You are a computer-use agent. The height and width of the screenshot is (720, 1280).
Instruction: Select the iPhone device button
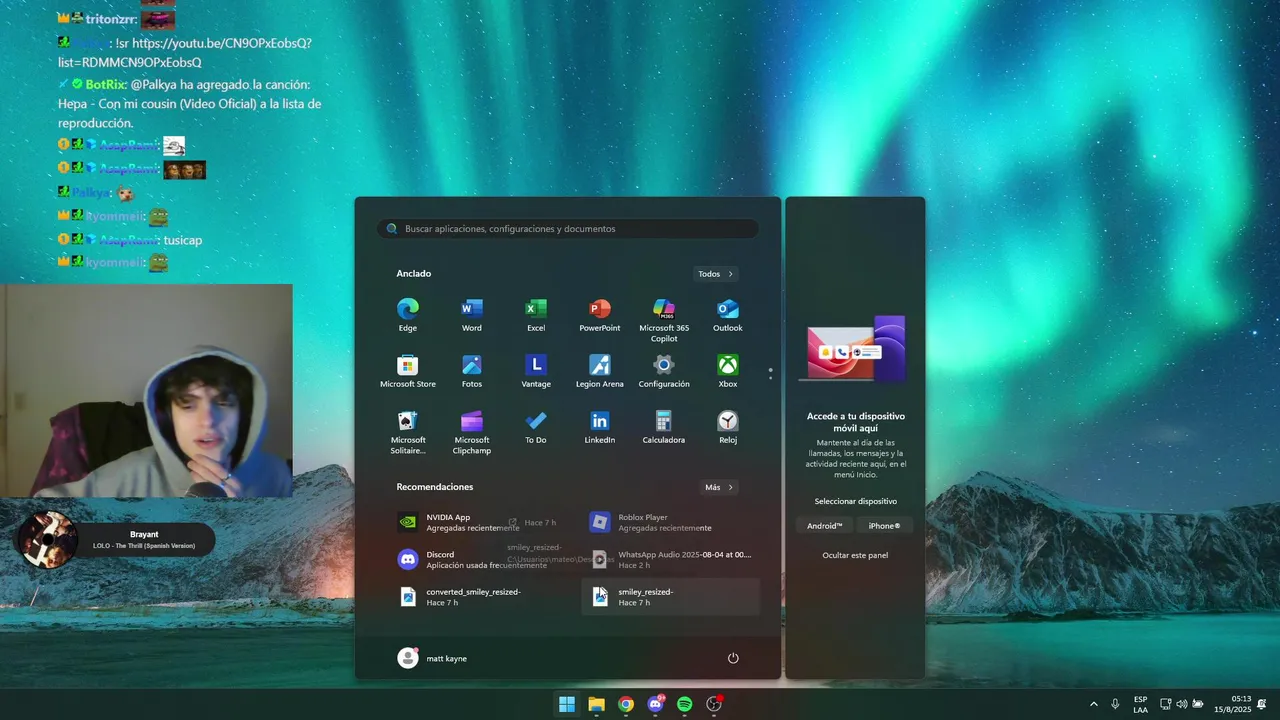[884, 526]
